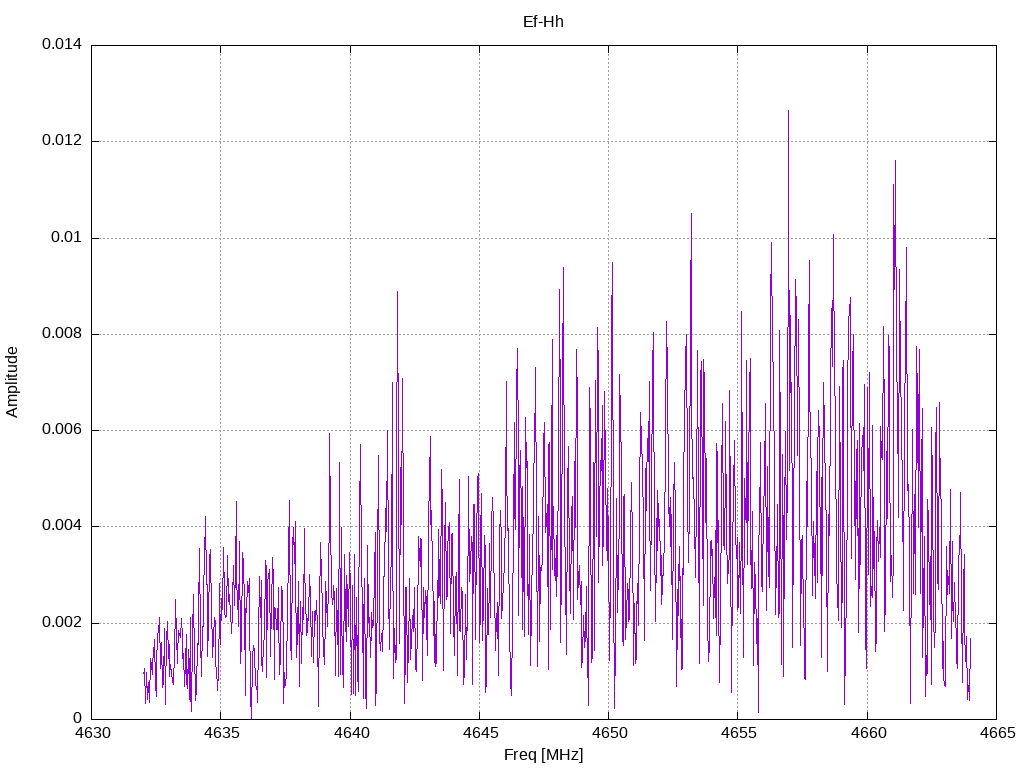Click the tall peak top near 4661 MHz
The width and height of the screenshot is (1024, 768).
[895, 161]
